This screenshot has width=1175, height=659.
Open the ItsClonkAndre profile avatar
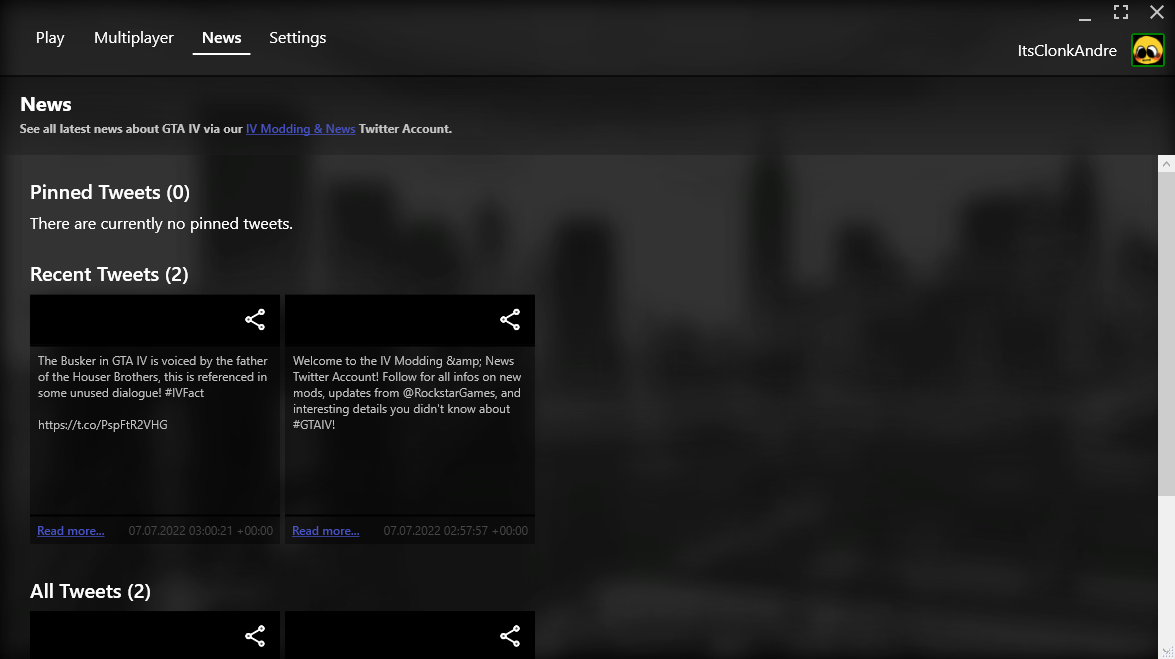1147,50
